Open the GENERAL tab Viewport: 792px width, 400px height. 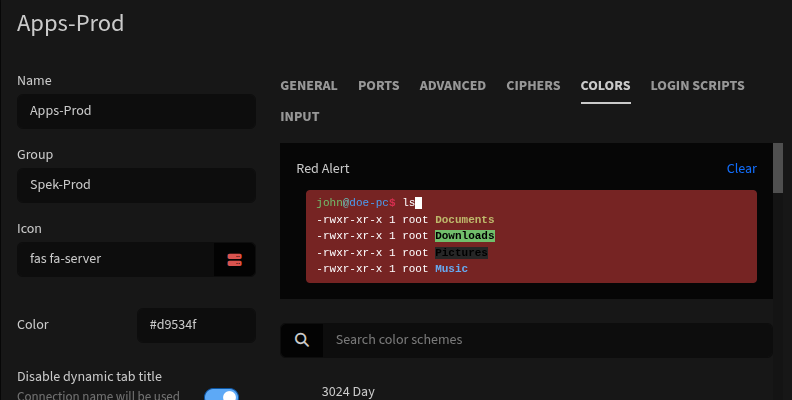(309, 86)
